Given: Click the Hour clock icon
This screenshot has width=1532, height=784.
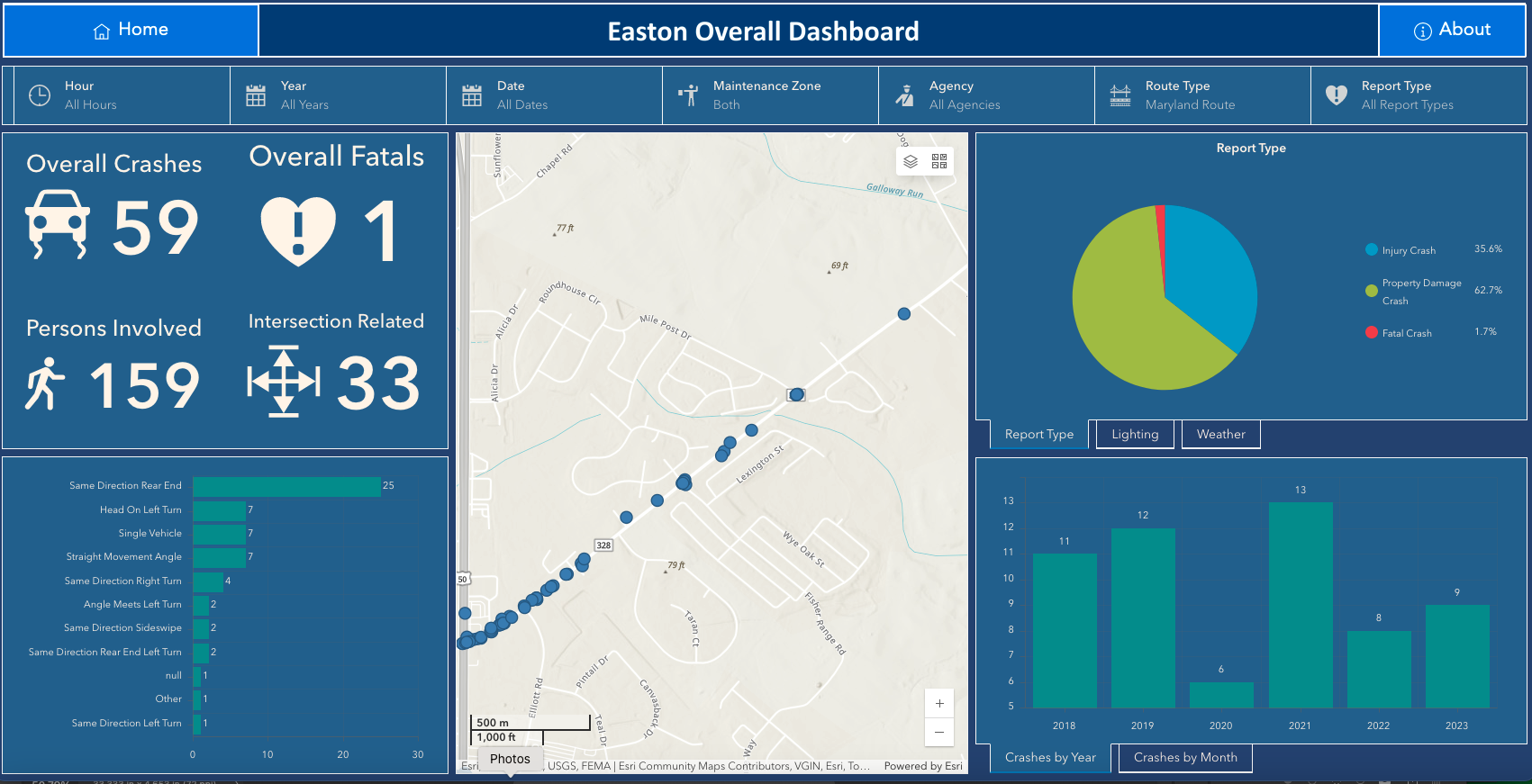Looking at the screenshot, I should (40, 95).
